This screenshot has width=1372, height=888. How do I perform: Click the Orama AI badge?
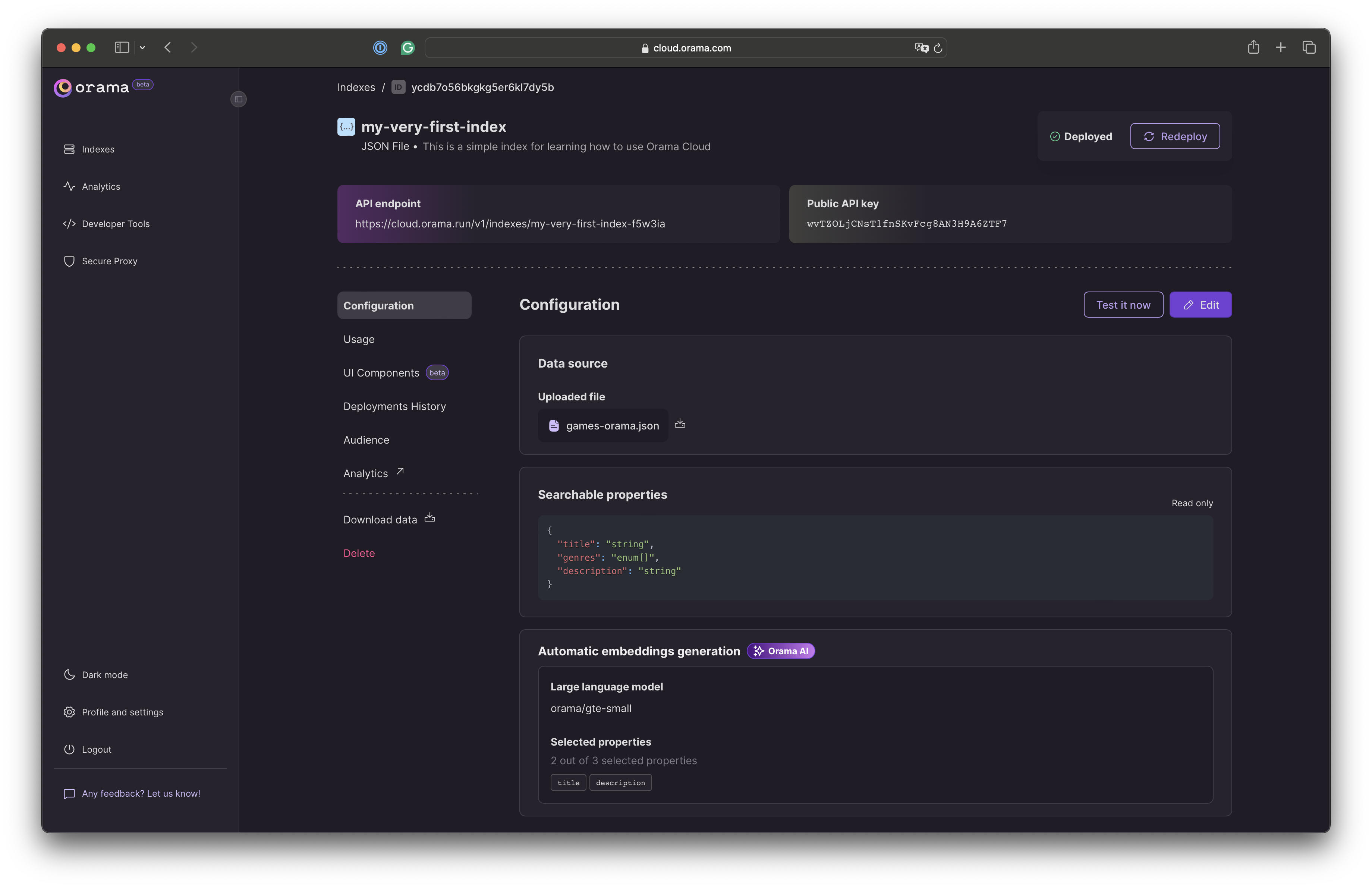tap(781, 651)
